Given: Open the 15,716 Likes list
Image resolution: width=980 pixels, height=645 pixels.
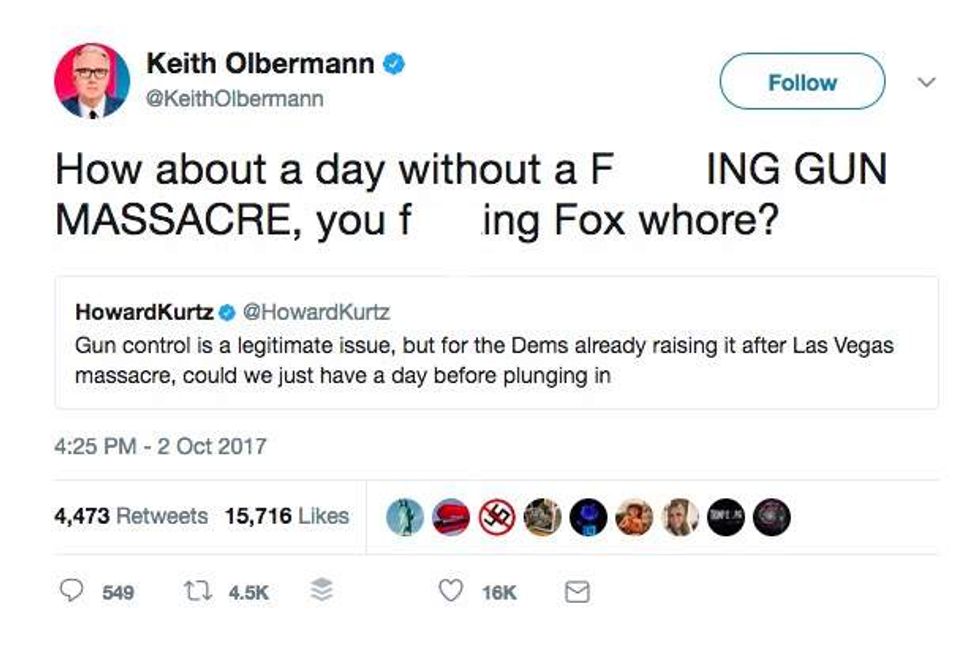Looking at the screenshot, I should click(287, 516).
